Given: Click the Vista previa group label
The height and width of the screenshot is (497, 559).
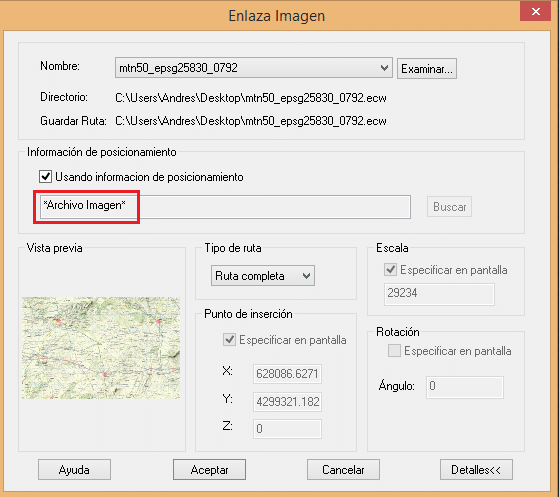Looking at the screenshot, I should (55, 248).
